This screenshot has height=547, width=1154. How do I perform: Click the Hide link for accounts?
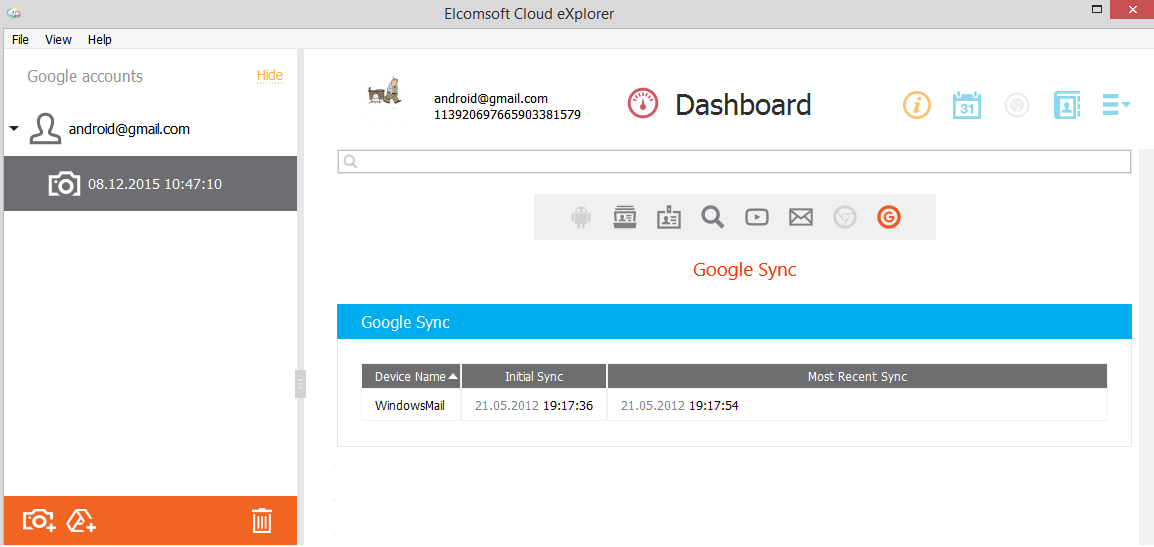pyautogui.click(x=269, y=75)
